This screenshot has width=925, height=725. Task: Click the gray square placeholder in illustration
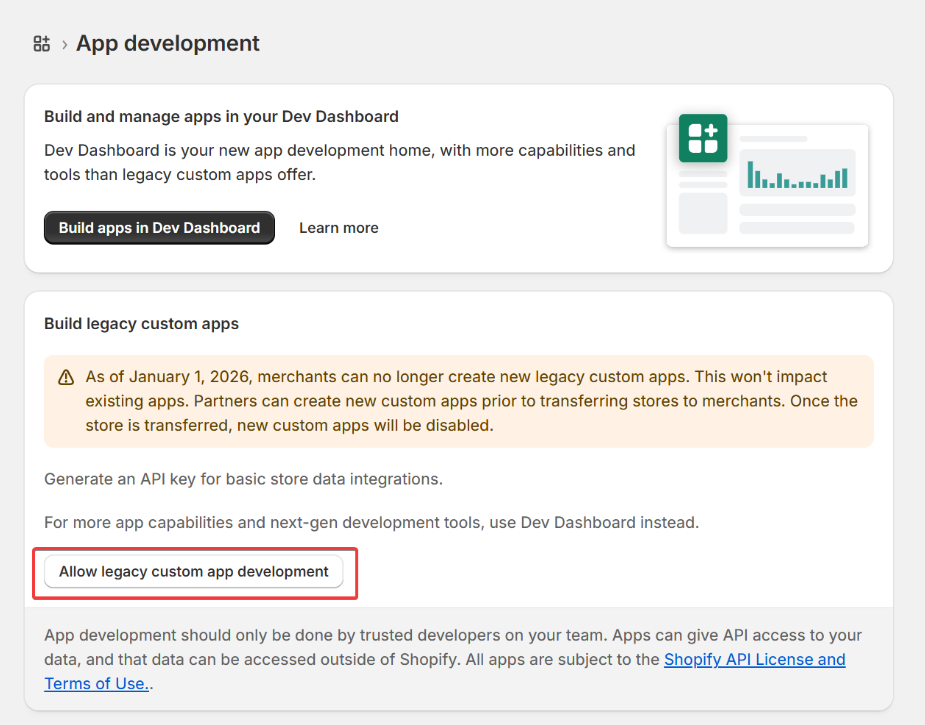click(x=702, y=213)
